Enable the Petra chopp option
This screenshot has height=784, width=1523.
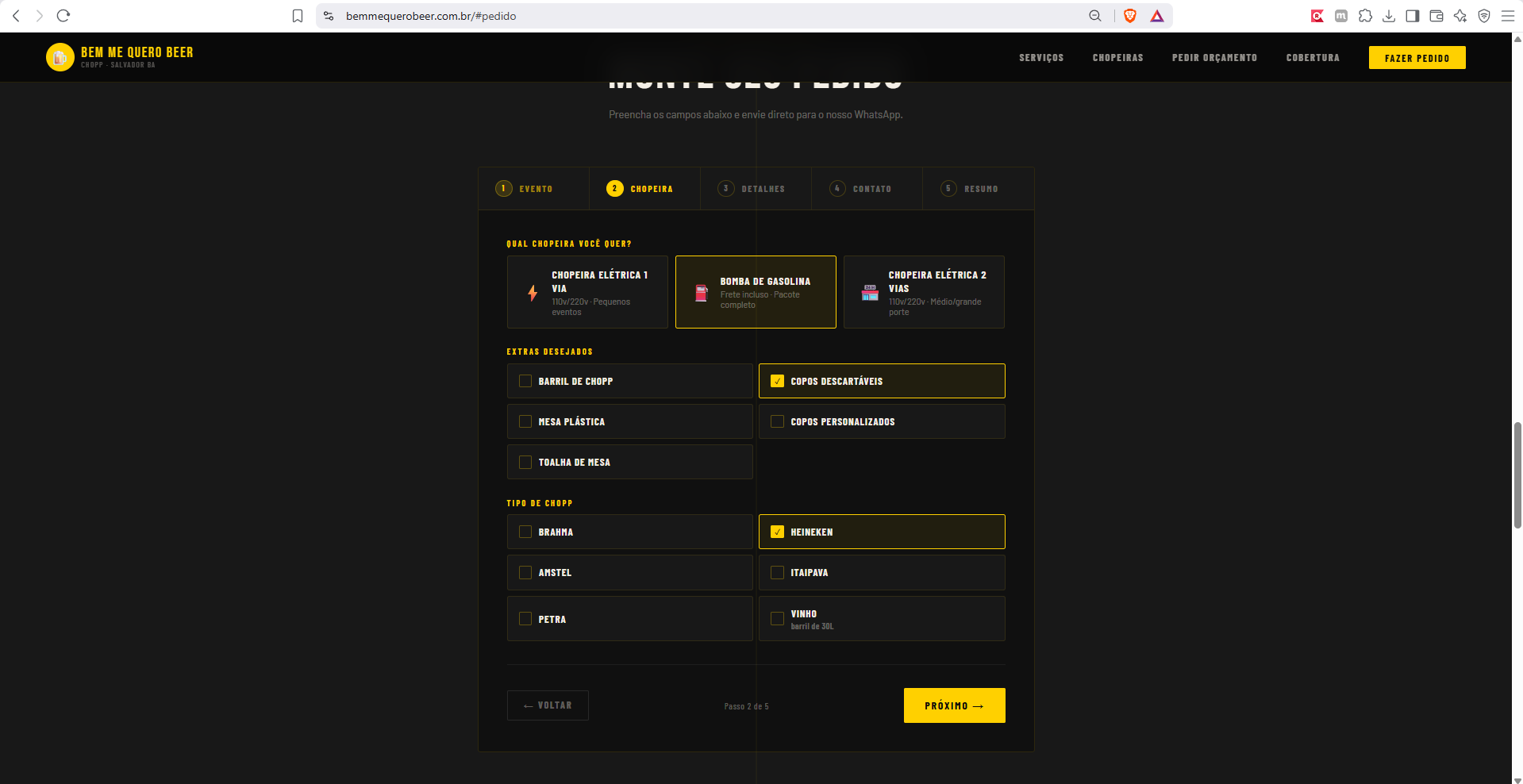[629, 619]
